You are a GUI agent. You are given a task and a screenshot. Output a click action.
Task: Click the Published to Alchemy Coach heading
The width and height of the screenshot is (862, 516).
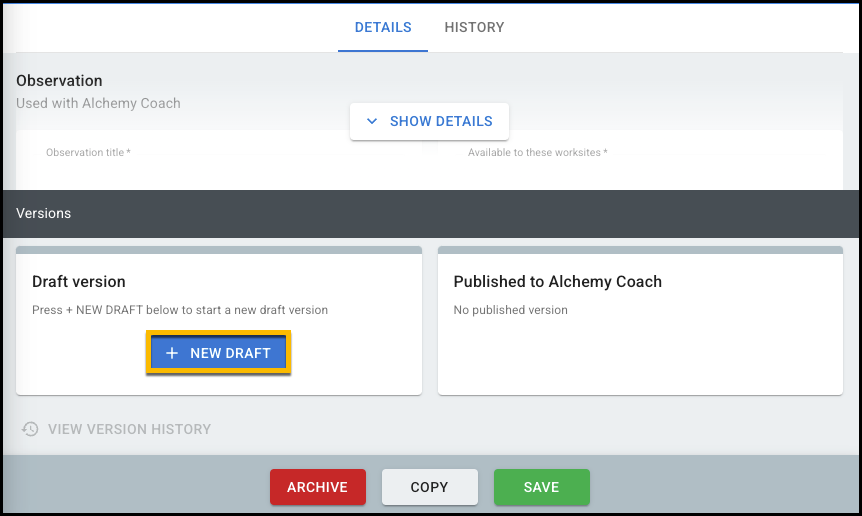click(557, 282)
